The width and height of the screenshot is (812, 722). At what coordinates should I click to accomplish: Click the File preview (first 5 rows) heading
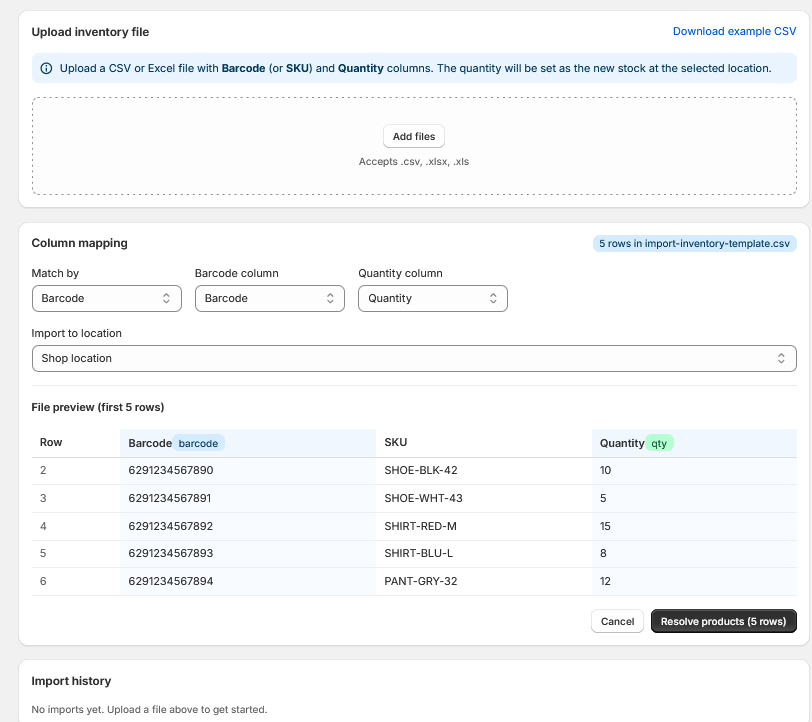coord(98,407)
